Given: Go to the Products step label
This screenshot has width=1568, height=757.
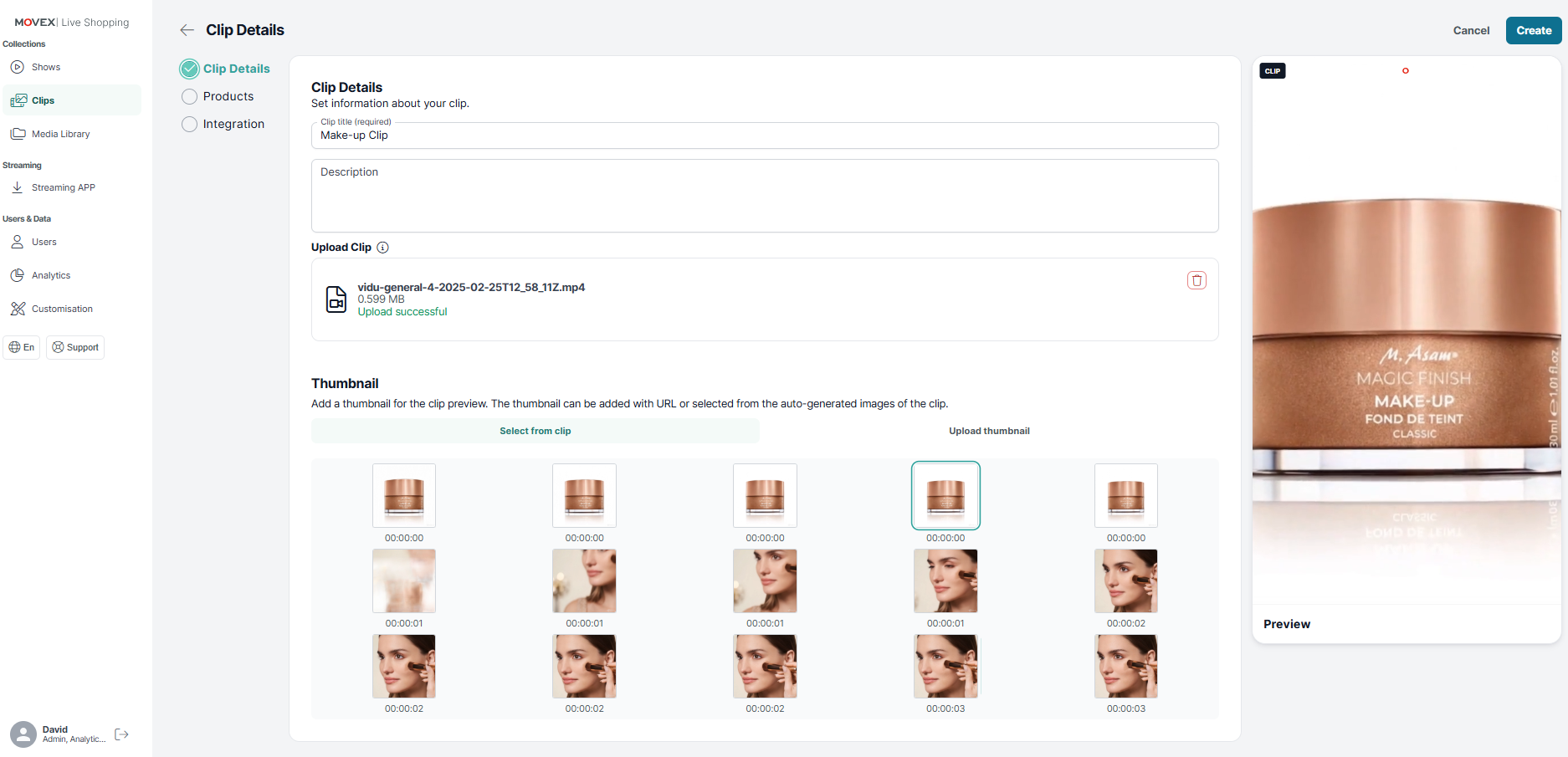Looking at the screenshot, I should [228, 96].
